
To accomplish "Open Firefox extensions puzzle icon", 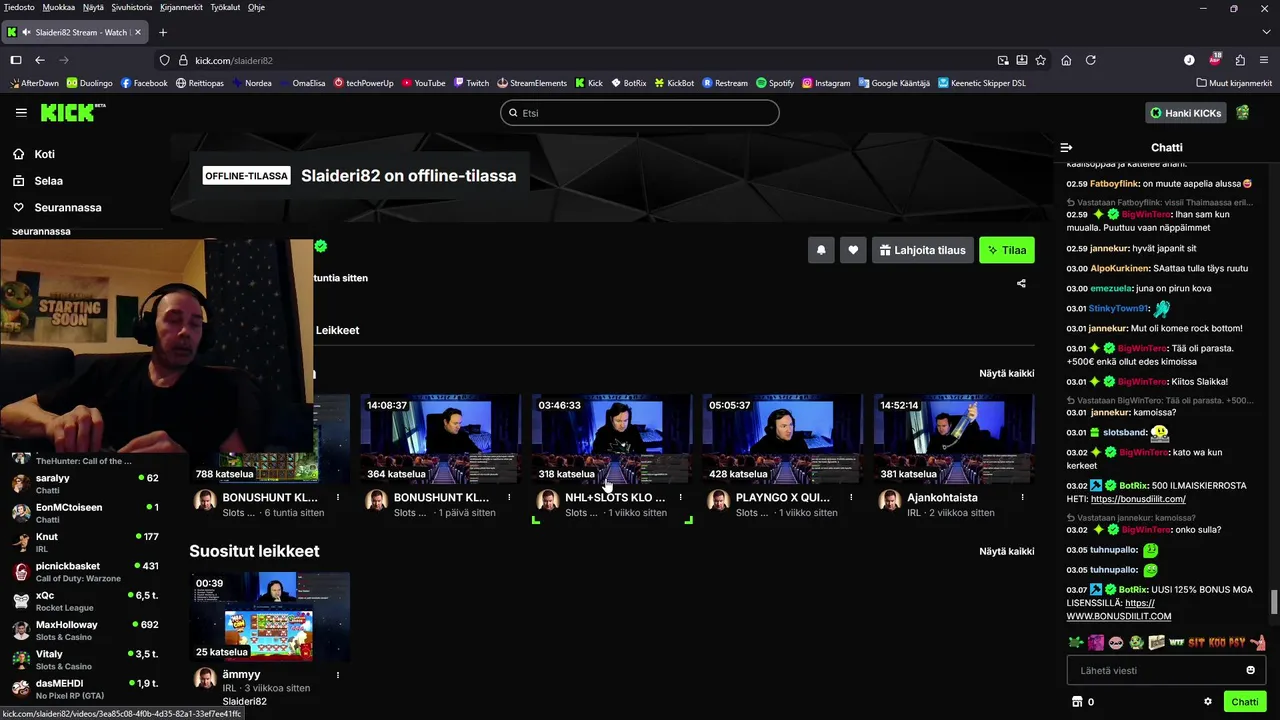I will point(1240,60).
